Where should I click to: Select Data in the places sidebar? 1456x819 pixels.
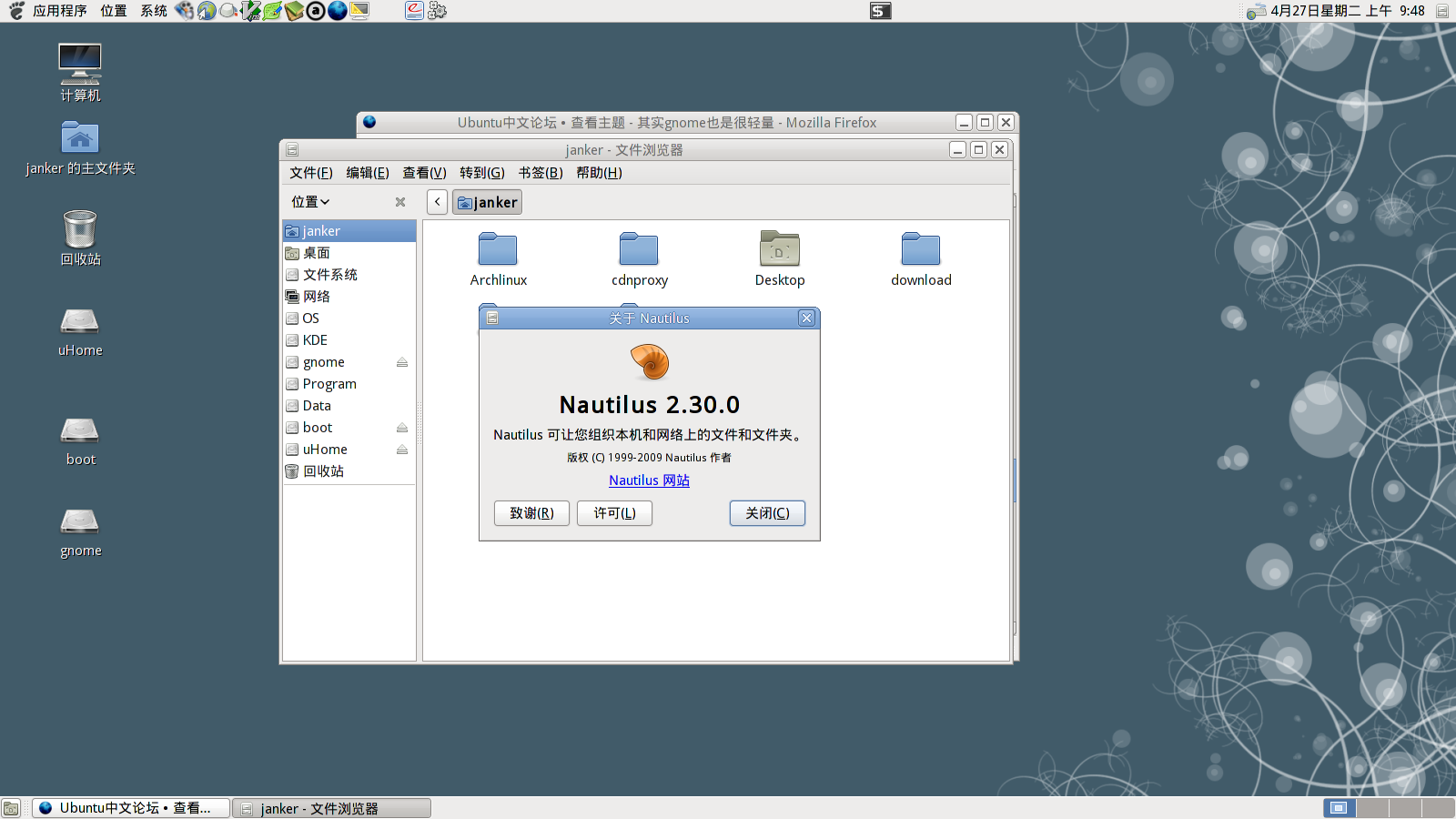click(349, 406)
